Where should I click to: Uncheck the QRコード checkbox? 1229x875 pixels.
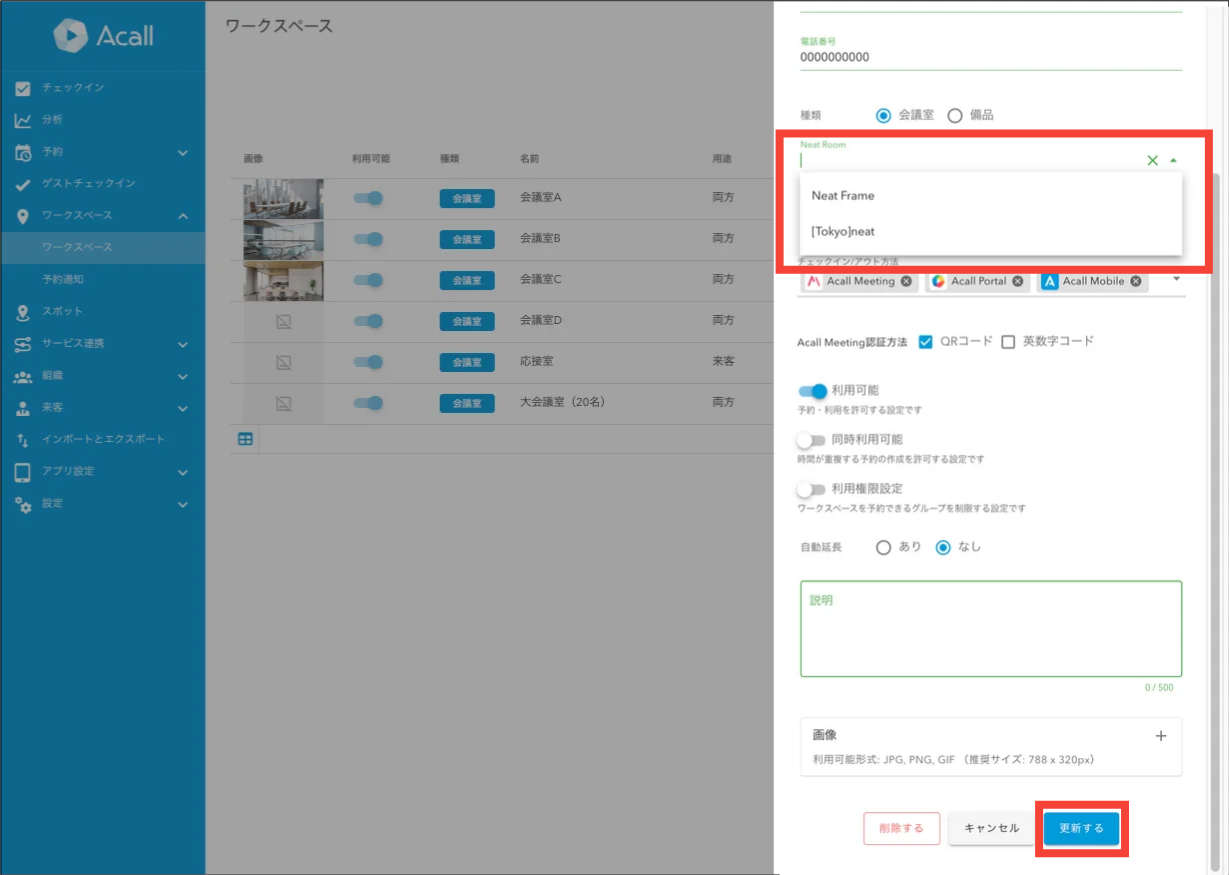(x=925, y=342)
